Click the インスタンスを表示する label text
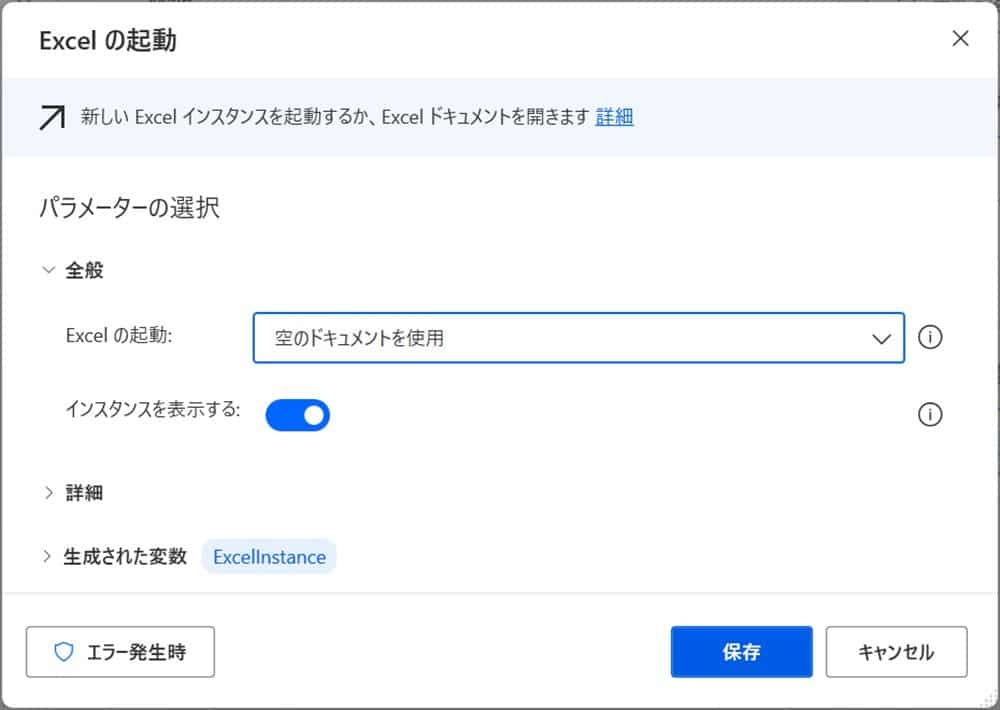 pyautogui.click(x=153, y=410)
